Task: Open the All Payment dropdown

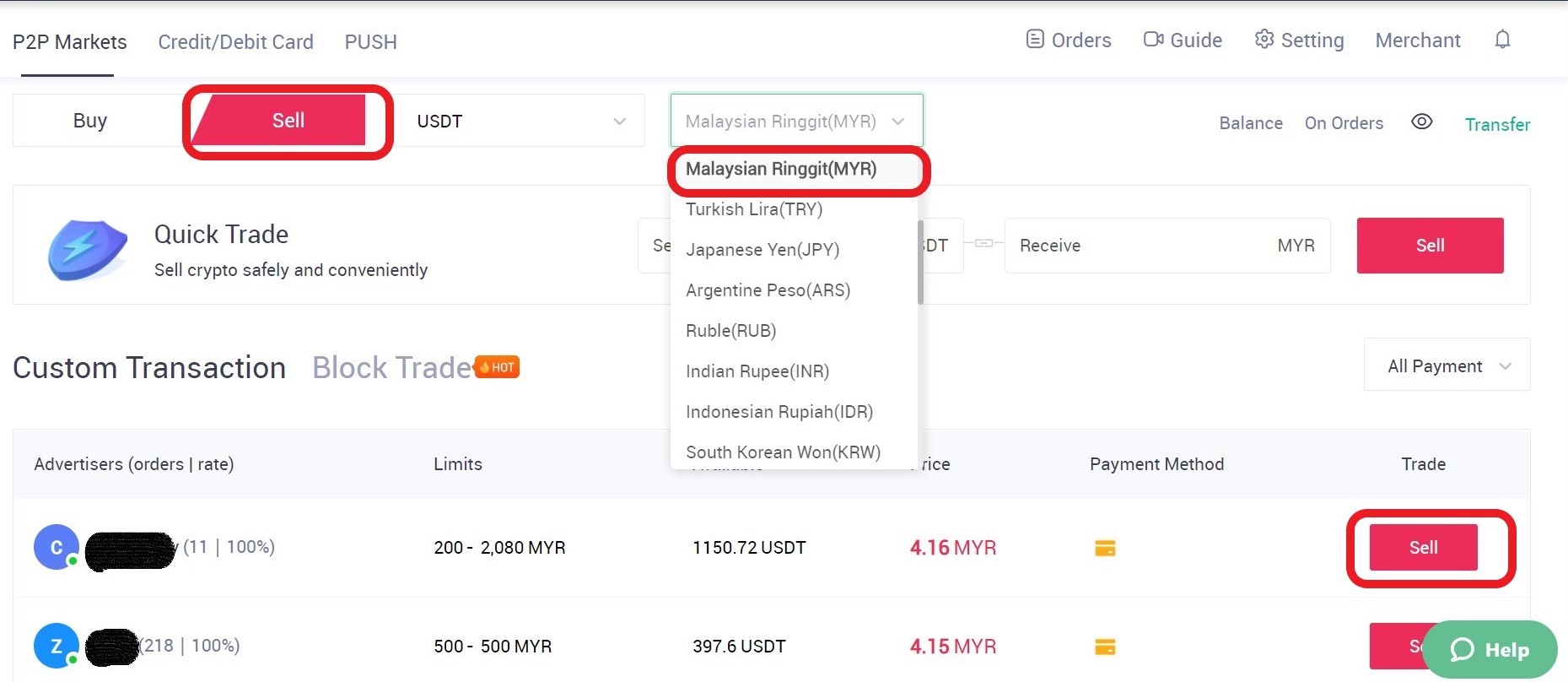Action: 1447,365
